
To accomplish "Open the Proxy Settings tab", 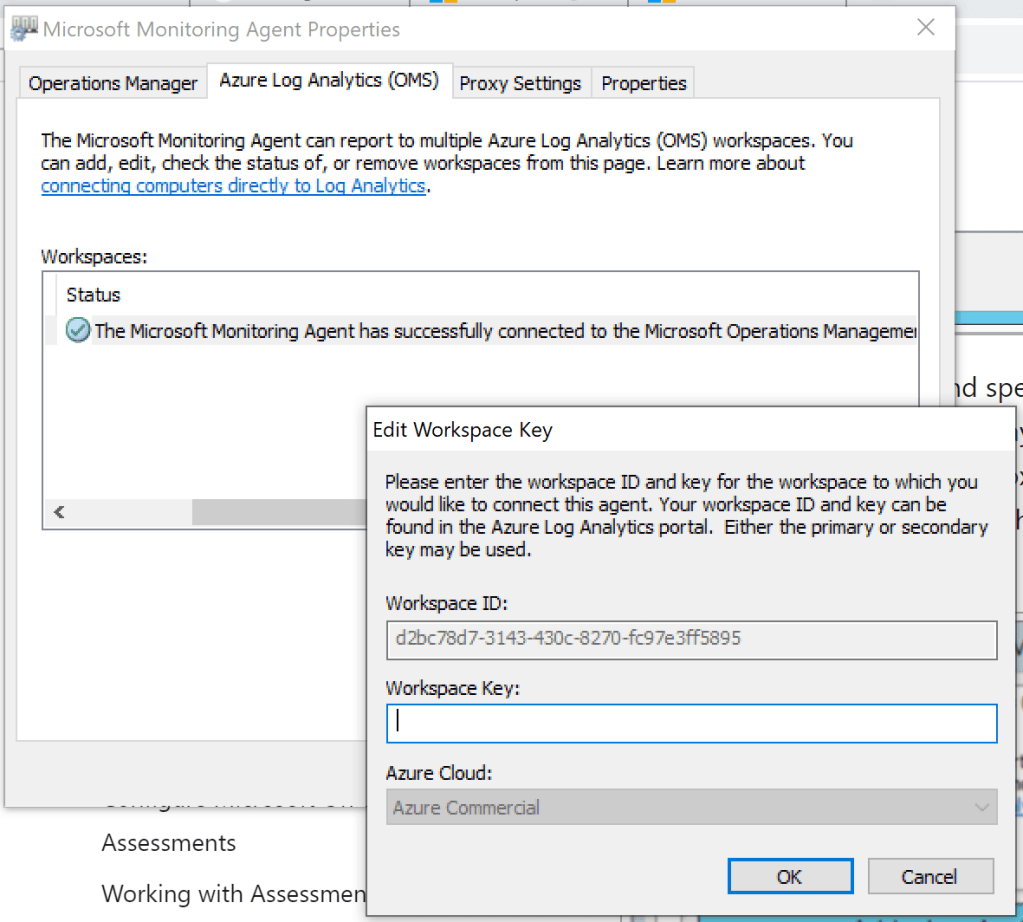I will [520, 83].
